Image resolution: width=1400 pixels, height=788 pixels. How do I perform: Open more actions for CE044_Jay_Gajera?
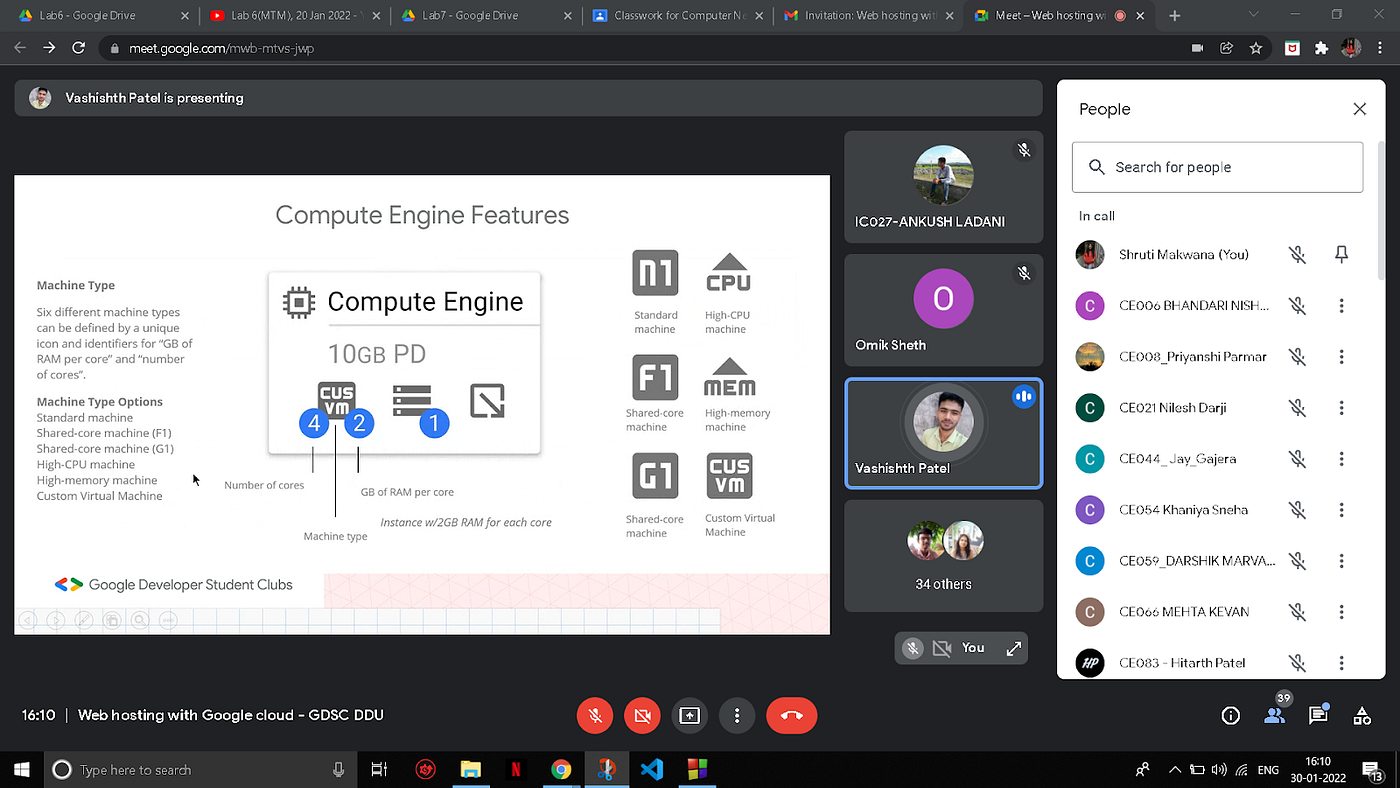1342,459
